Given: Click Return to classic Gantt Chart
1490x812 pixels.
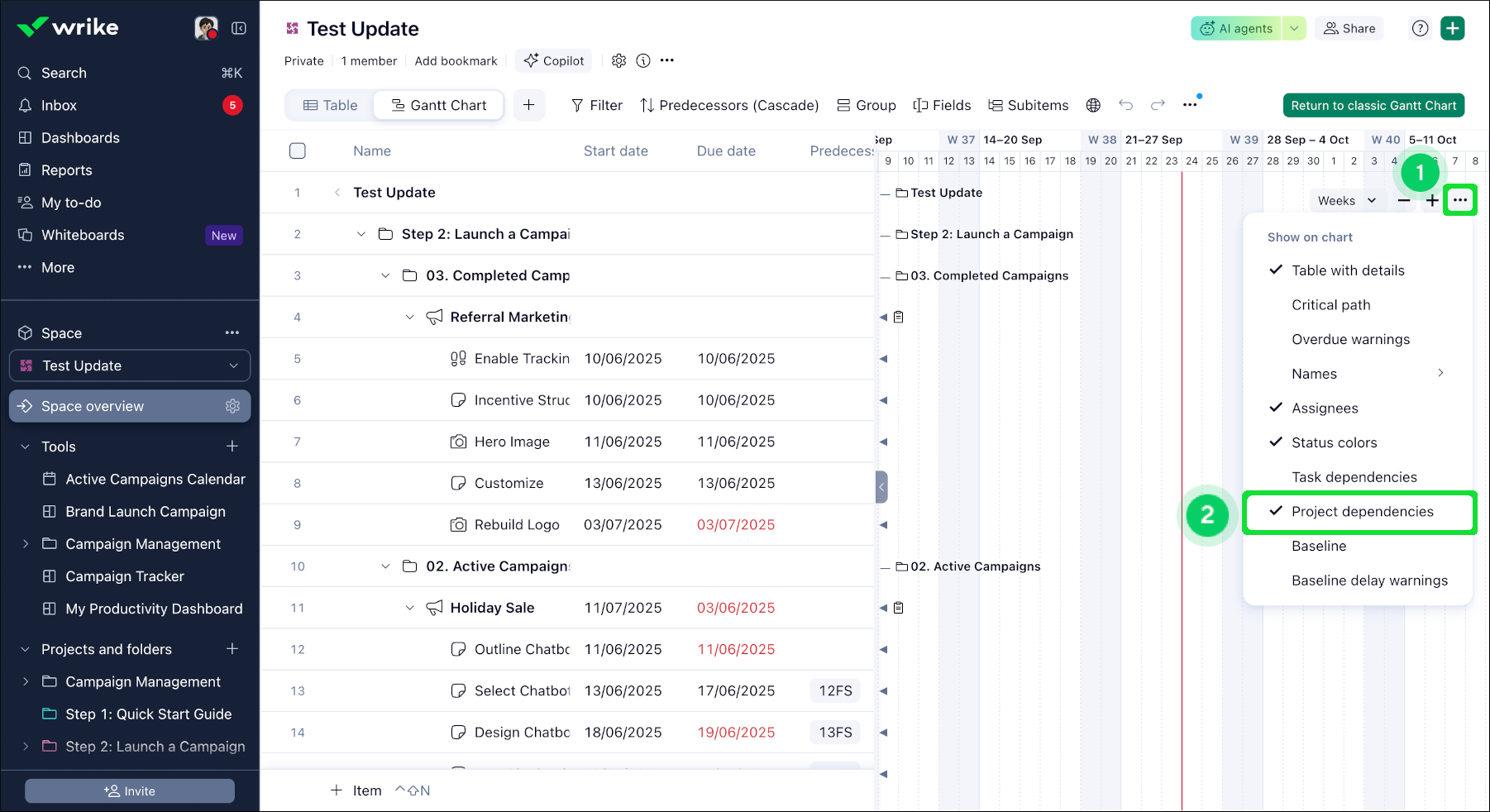Looking at the screenshot, I should [1373, 105].
